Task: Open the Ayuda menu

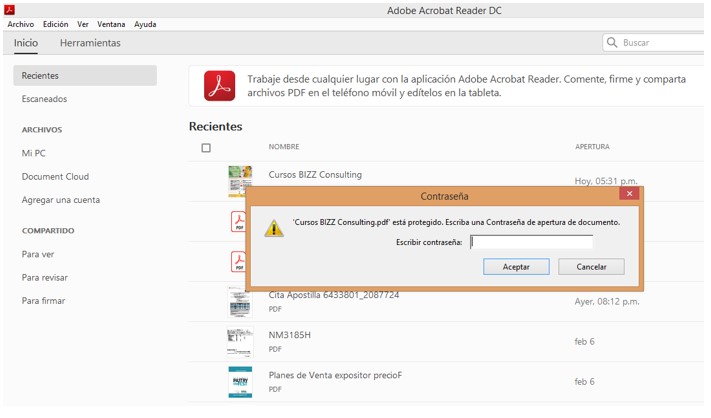Action: [145, 24]
